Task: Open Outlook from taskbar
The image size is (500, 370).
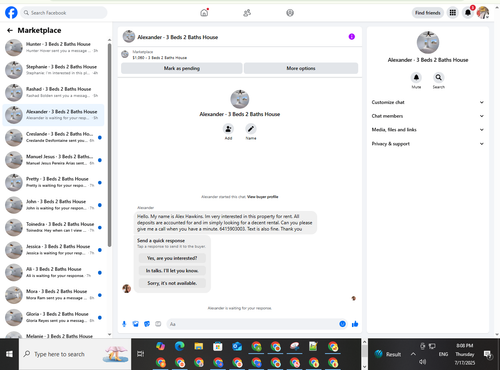Action: pyautogui.click(x=237, y=347)
